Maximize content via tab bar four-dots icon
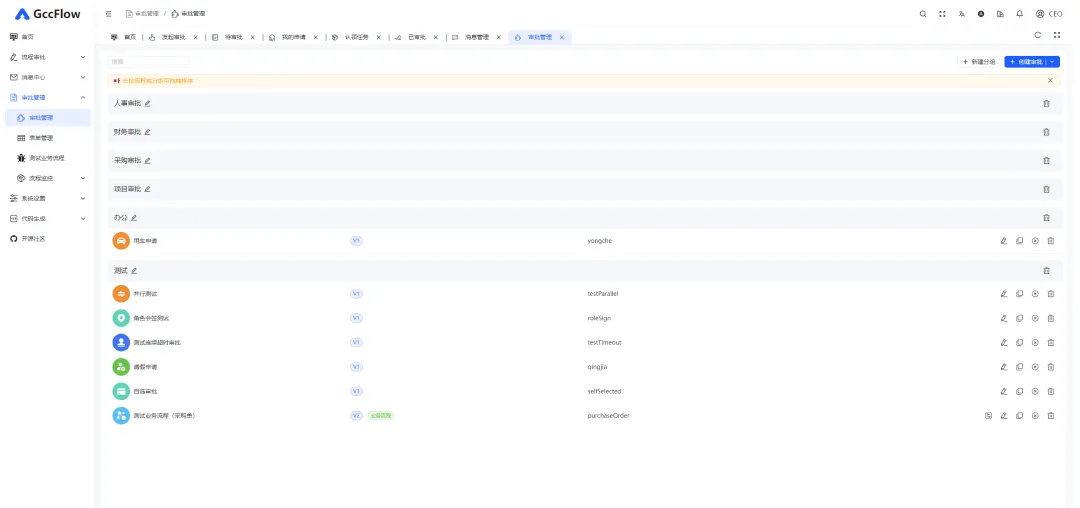Viewport: 1080px width, 508px height. [1057, 35]
